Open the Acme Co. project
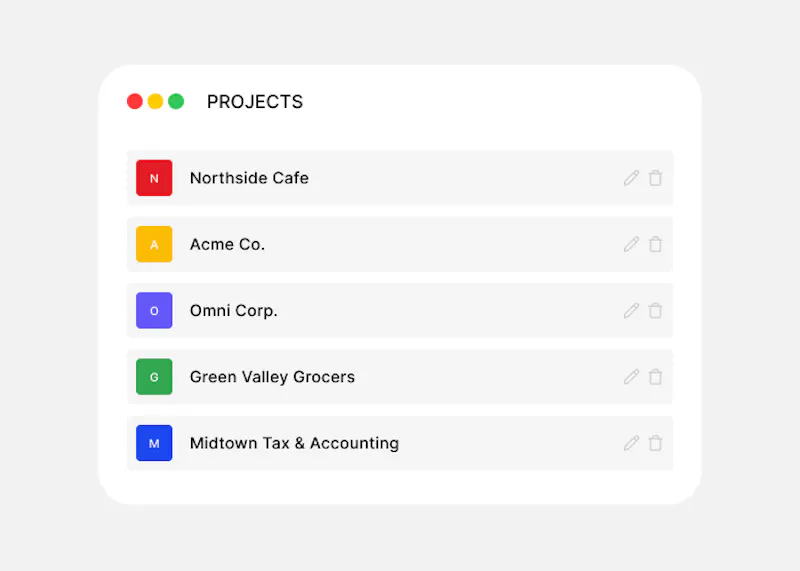Viewport: 800px width, 571px height. (x=400, y=244)
